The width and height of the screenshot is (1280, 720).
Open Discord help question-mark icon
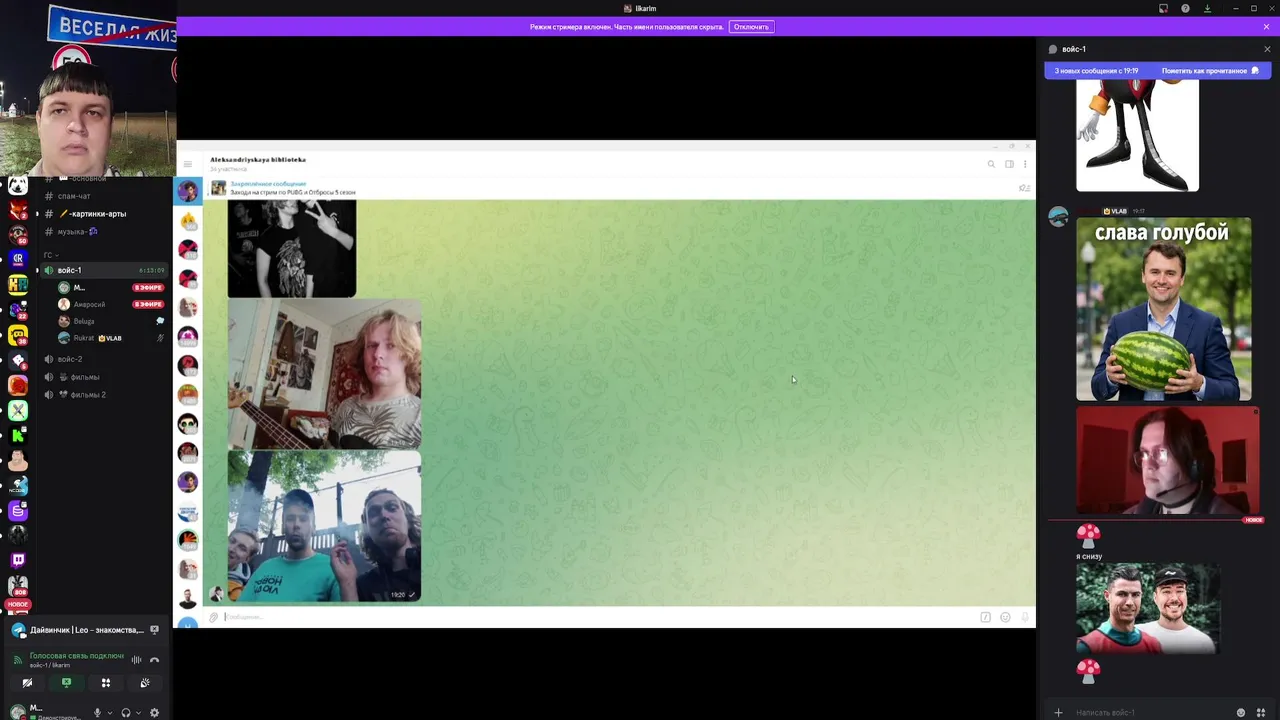tap(1185, 8)
